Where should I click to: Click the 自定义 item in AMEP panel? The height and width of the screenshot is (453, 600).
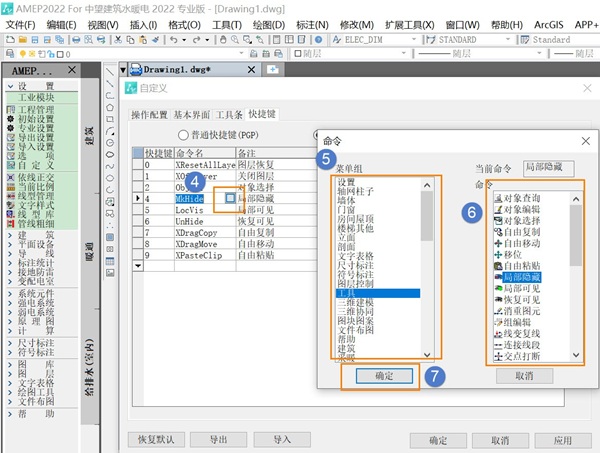coord(36,165)
